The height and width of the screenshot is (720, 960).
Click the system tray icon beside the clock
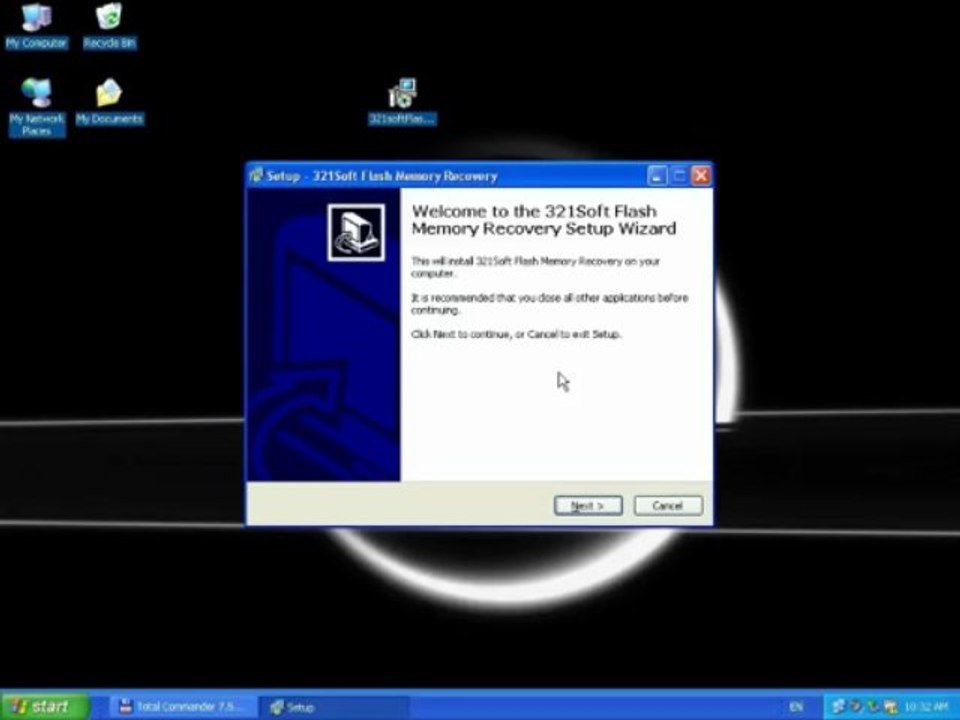890,707
